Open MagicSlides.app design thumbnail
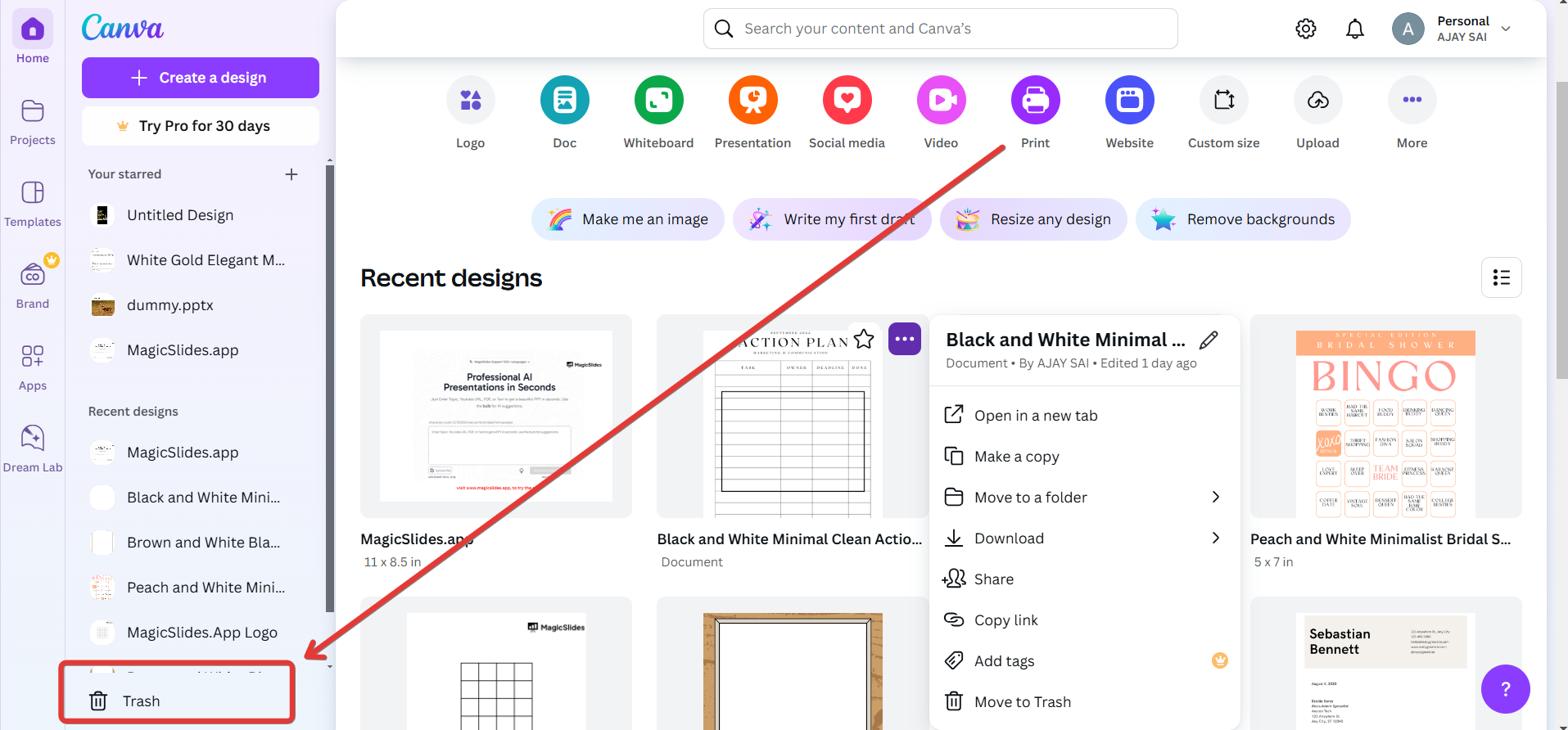The image size is (1568, 730). tap(496, 416)
